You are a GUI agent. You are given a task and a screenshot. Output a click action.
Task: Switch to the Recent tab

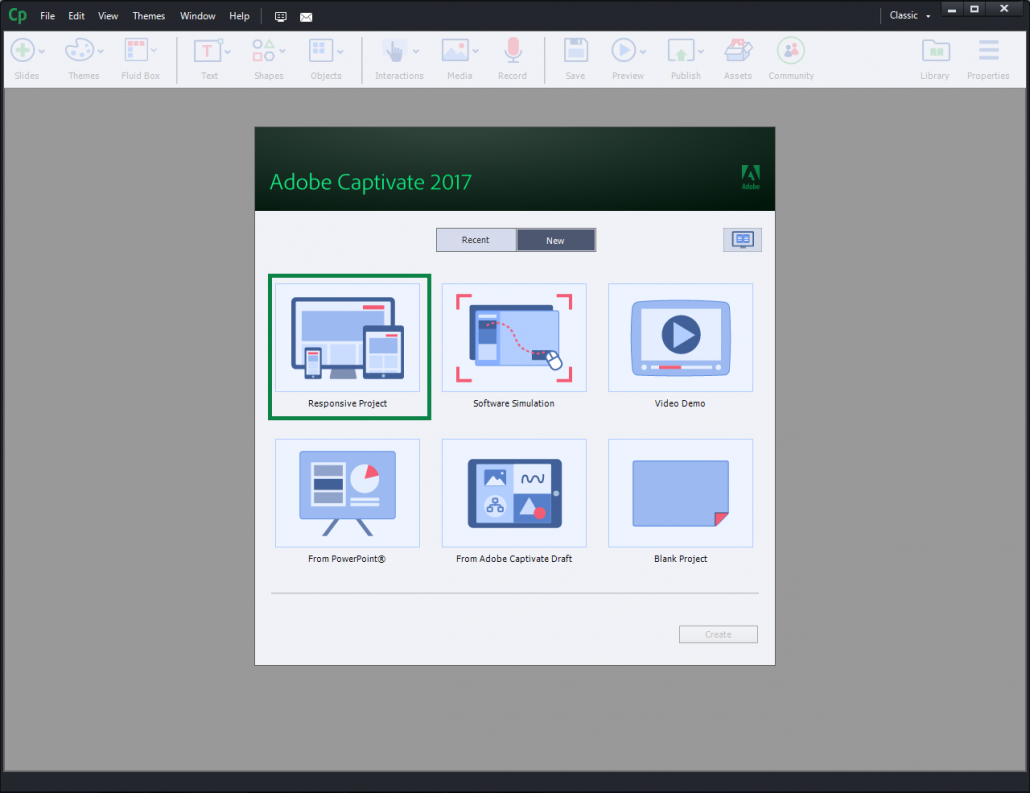pyautogui.click(x=476, y=240)
